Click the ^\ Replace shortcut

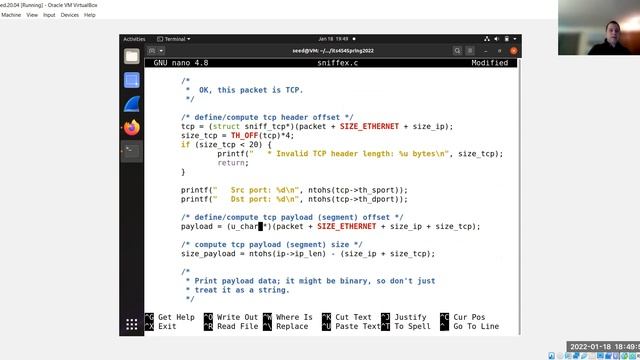[x=286, y=326]
